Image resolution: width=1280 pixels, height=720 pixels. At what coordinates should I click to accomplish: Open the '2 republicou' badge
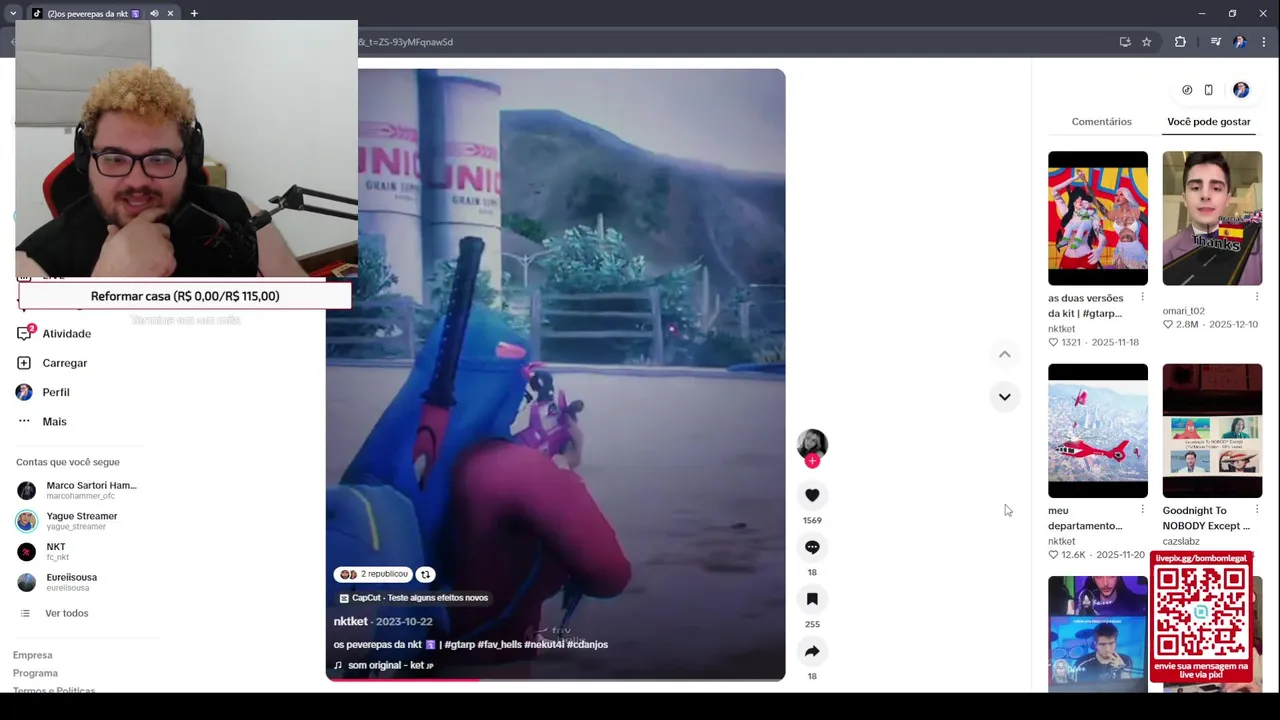pyautogui.click(x=373, y=574)
